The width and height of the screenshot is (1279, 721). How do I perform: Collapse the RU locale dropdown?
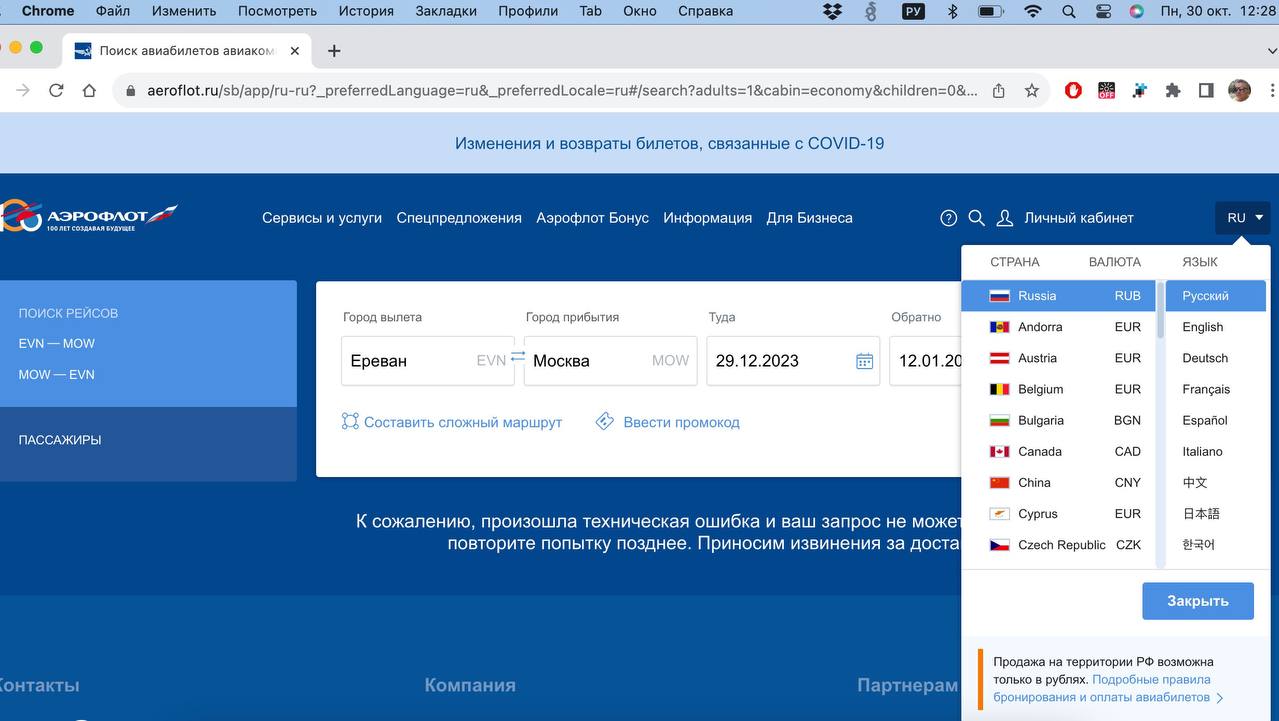tap(1243, 218)
